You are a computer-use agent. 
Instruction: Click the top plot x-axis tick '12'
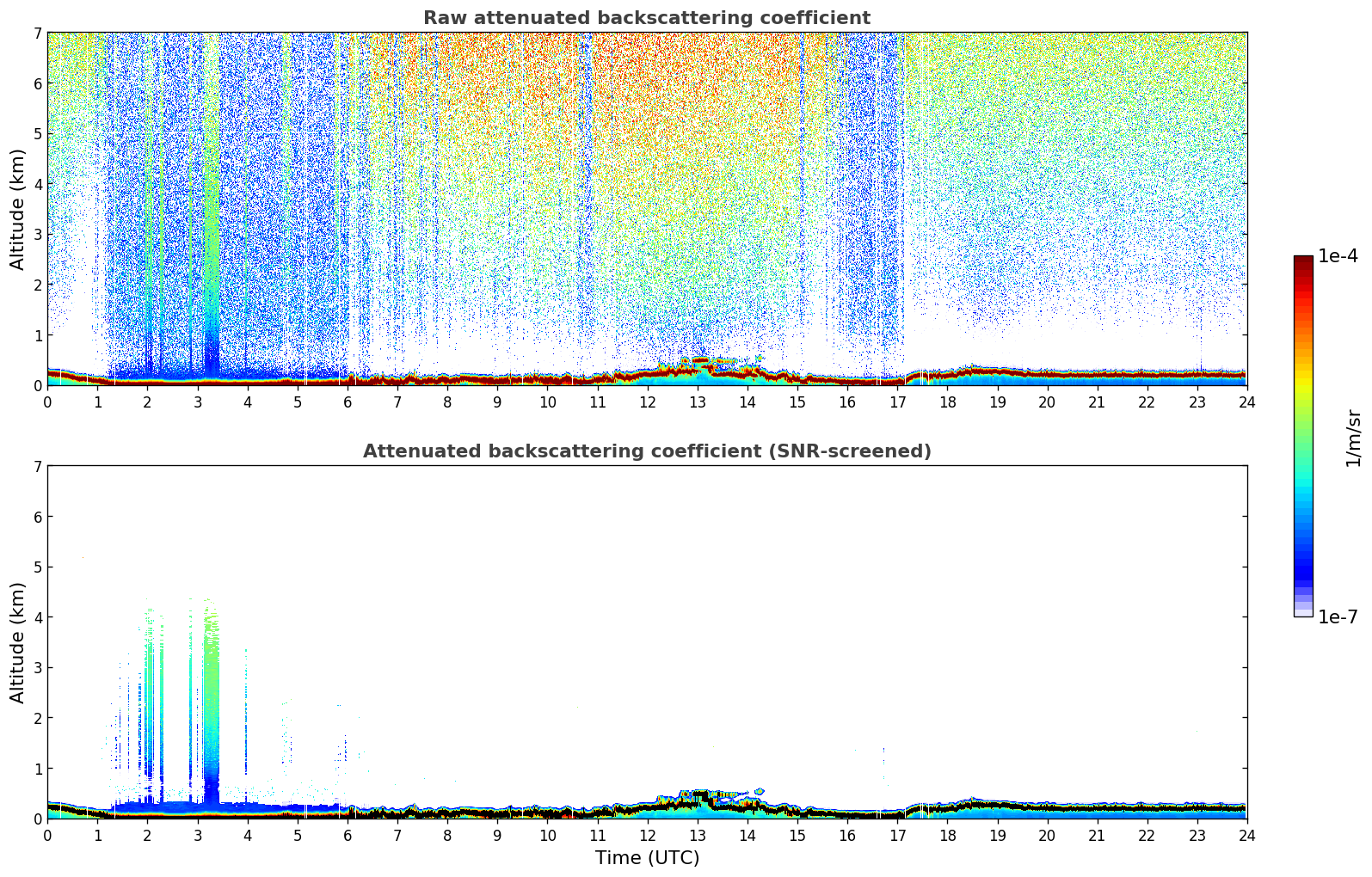[647, 402]
